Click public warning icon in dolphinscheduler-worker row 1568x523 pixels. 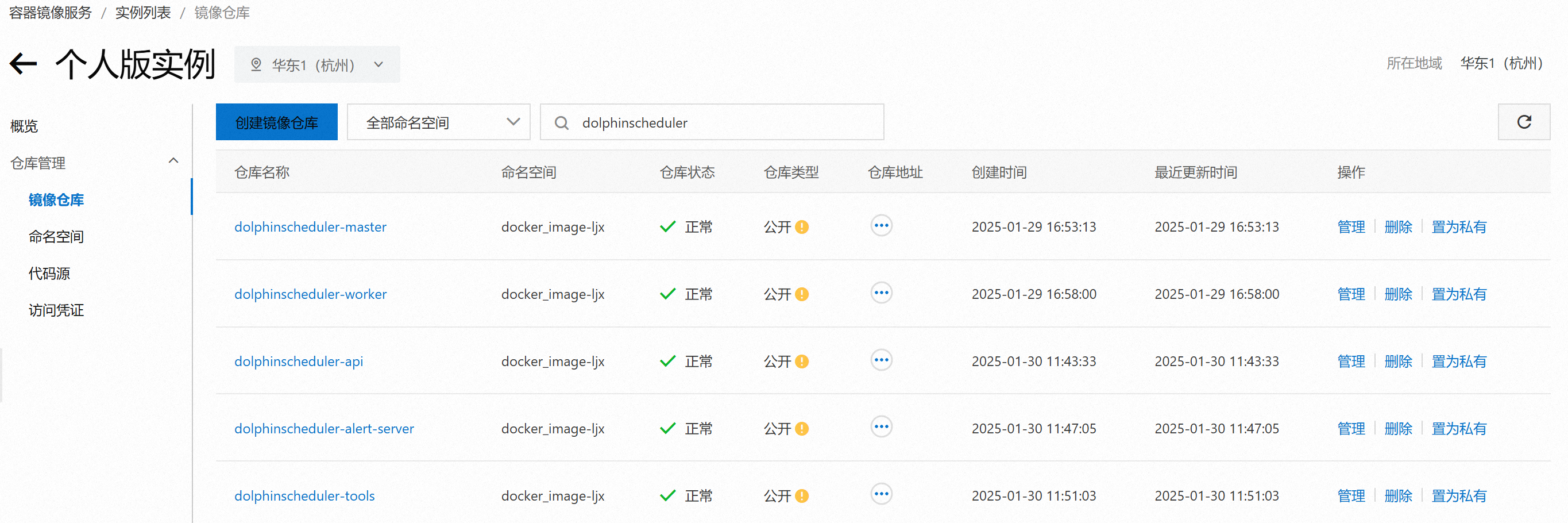point(802,294)
